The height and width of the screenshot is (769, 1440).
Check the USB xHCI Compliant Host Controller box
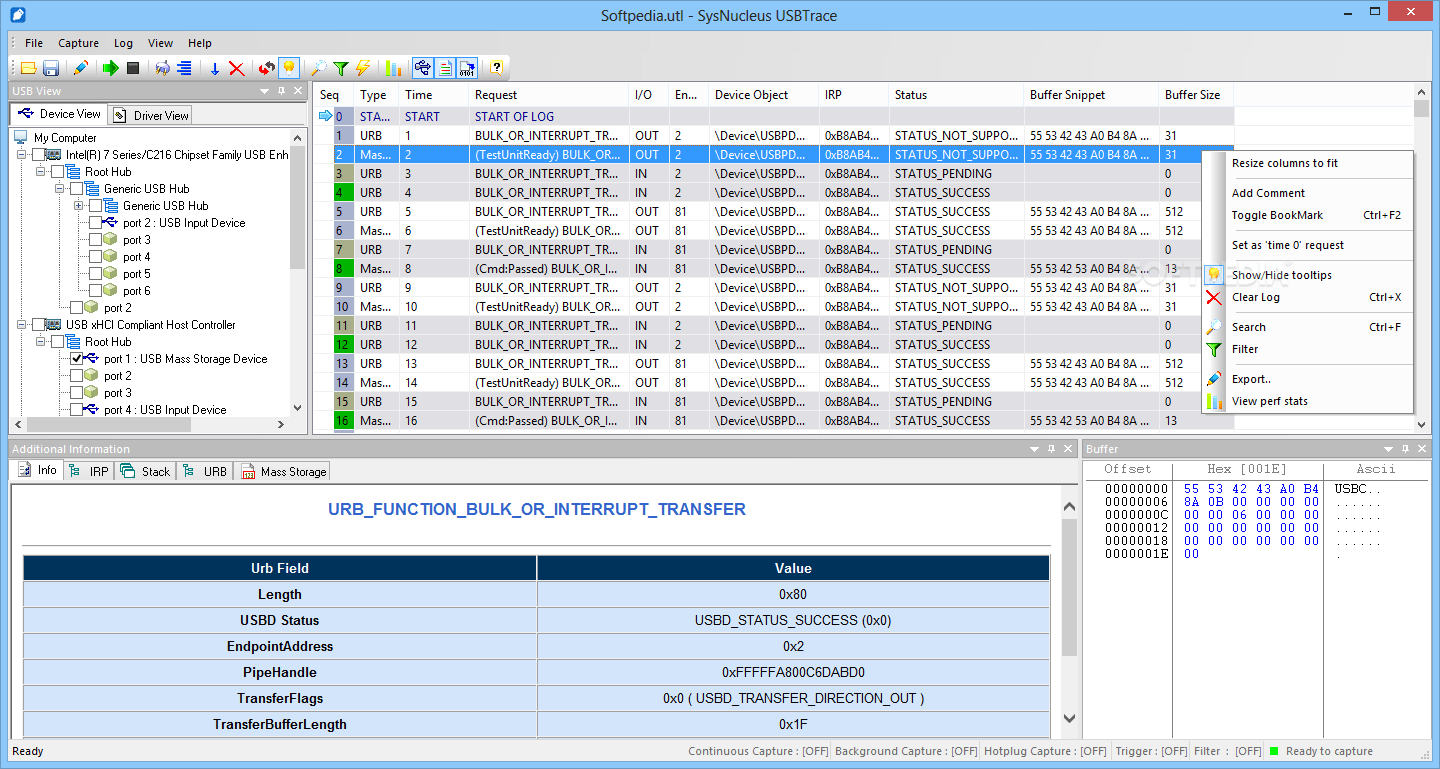point(39,325)
